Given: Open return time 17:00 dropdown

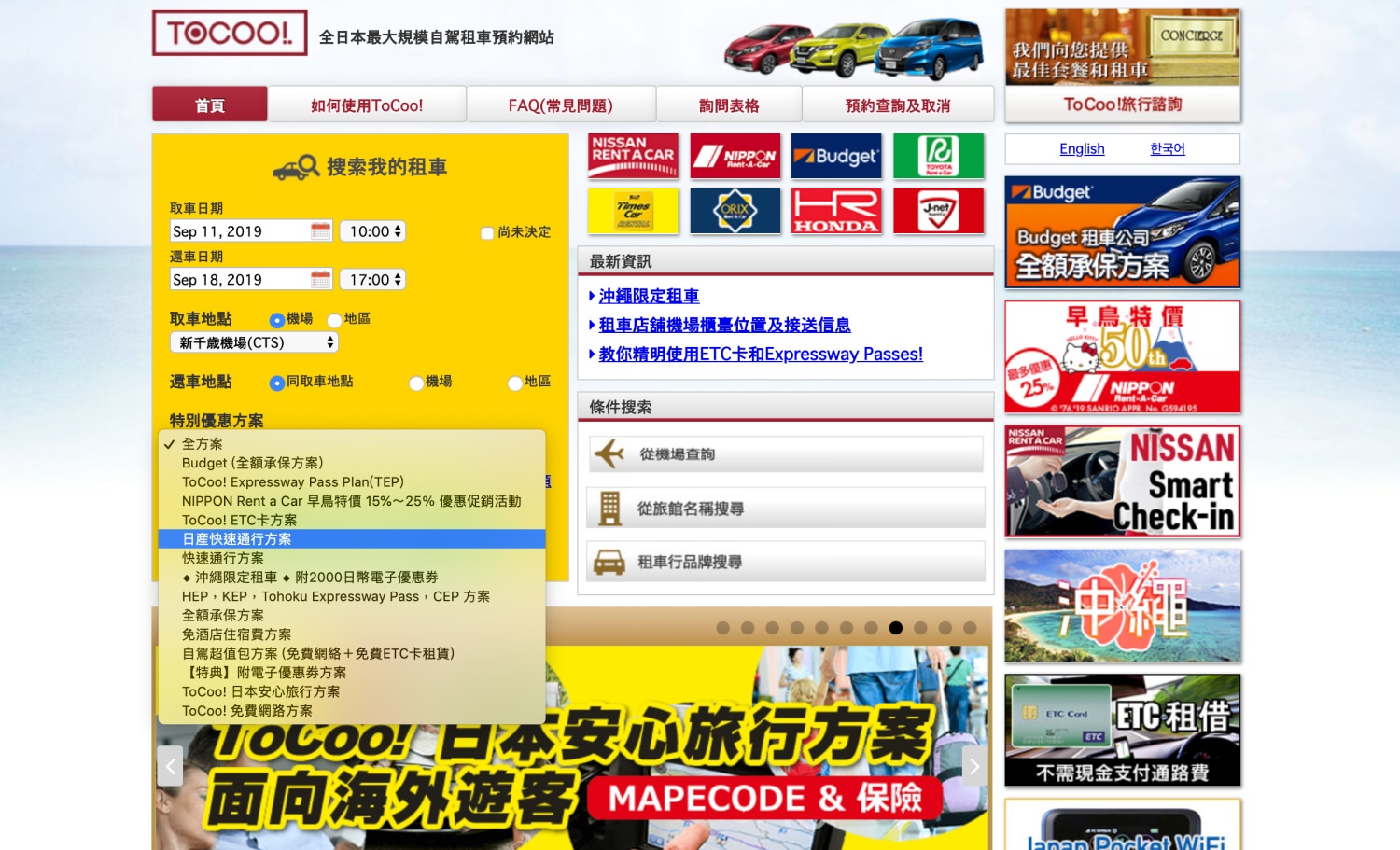Looking at the screenshot, I should coord(372,279).
